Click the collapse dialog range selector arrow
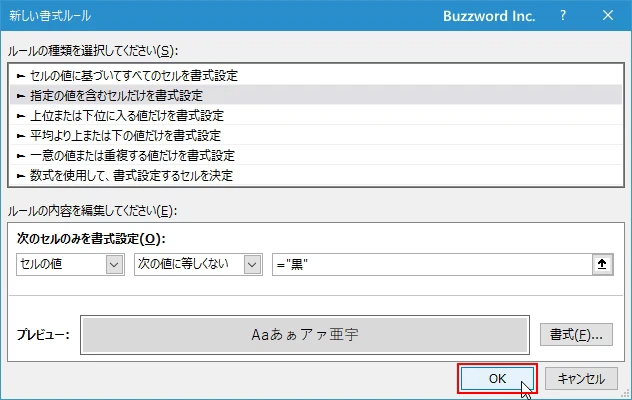632x400 pixels. 603,265
